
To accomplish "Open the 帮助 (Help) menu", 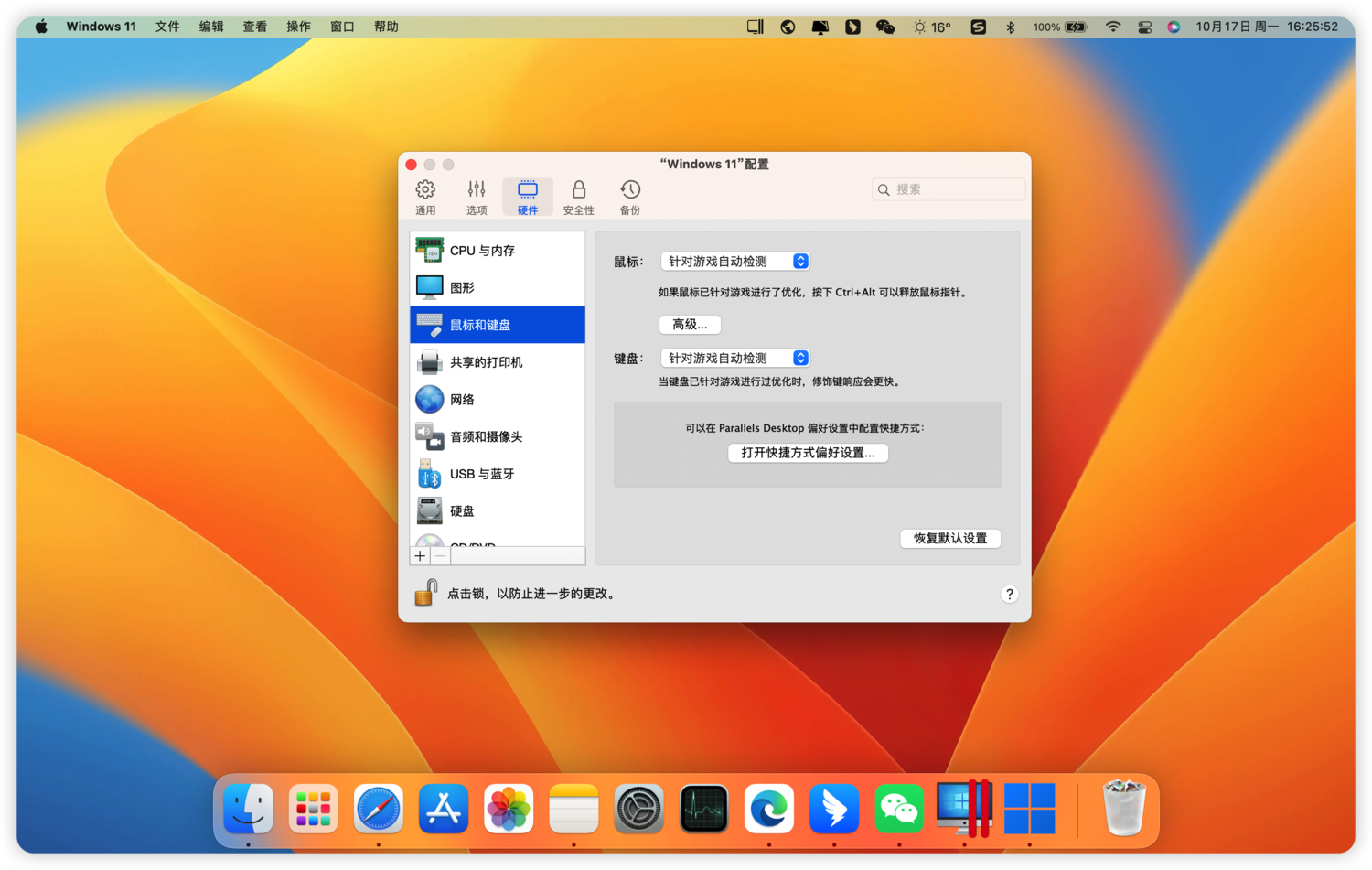I will point(386,27).
